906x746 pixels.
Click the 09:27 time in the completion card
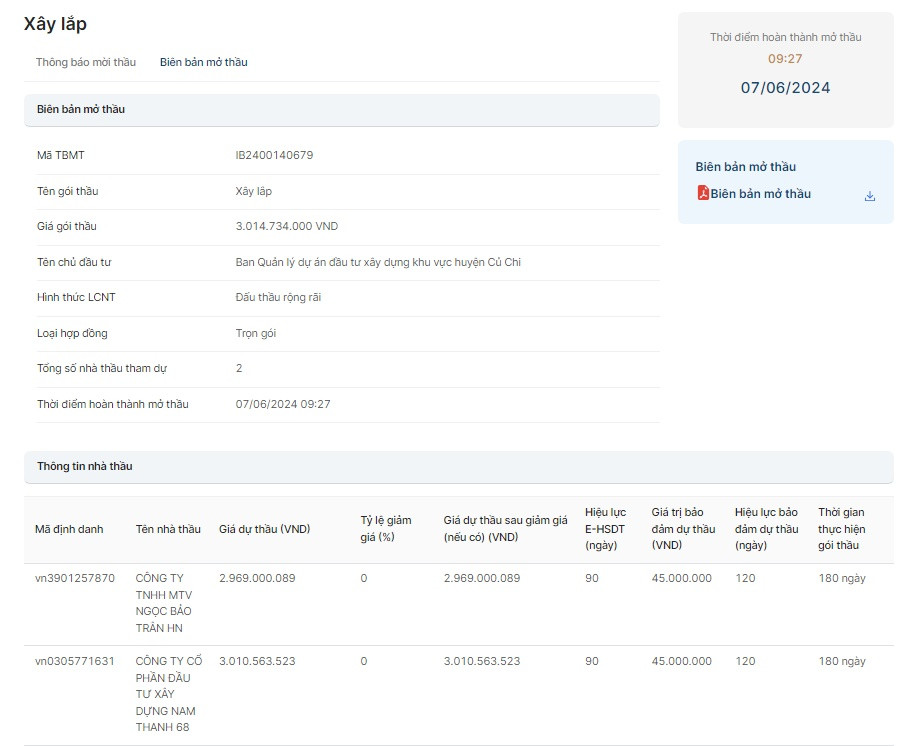(x=785, y=59)
